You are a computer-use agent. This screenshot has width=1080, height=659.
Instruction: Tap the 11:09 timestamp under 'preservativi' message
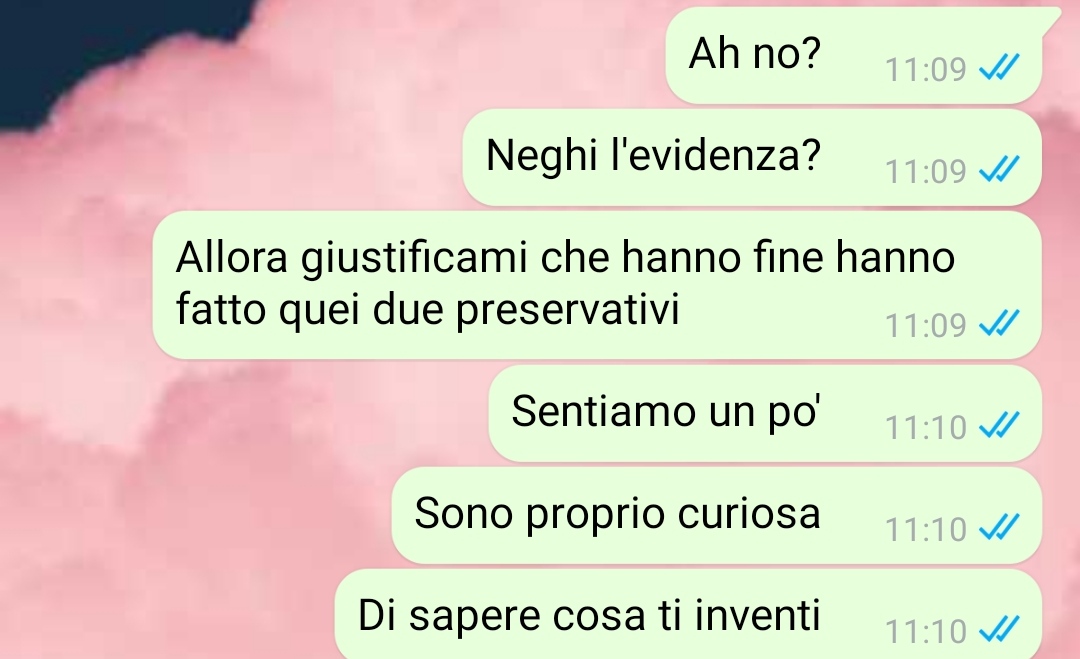[x=926, y=325]
